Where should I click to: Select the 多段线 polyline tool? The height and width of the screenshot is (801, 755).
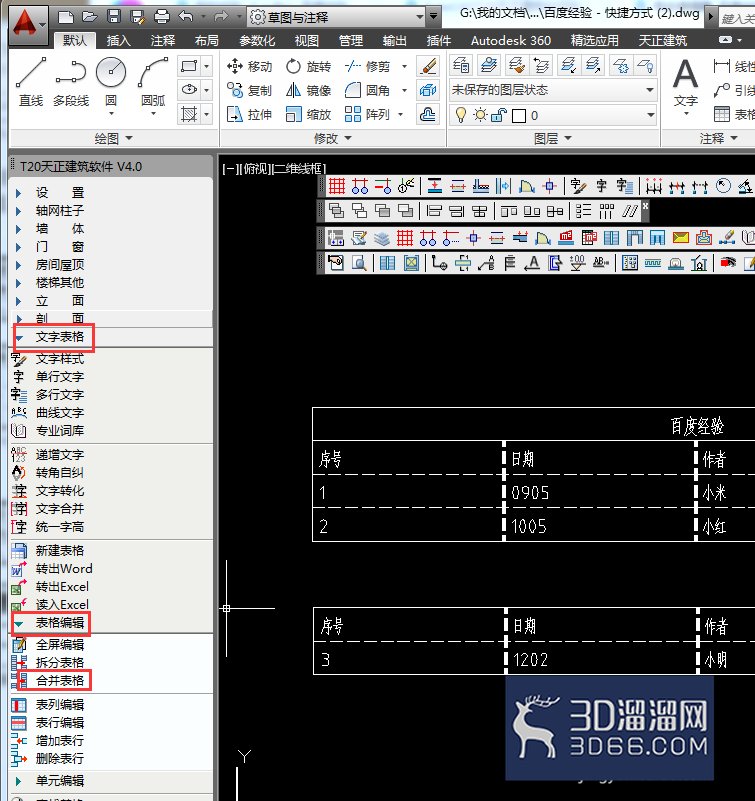71,82
